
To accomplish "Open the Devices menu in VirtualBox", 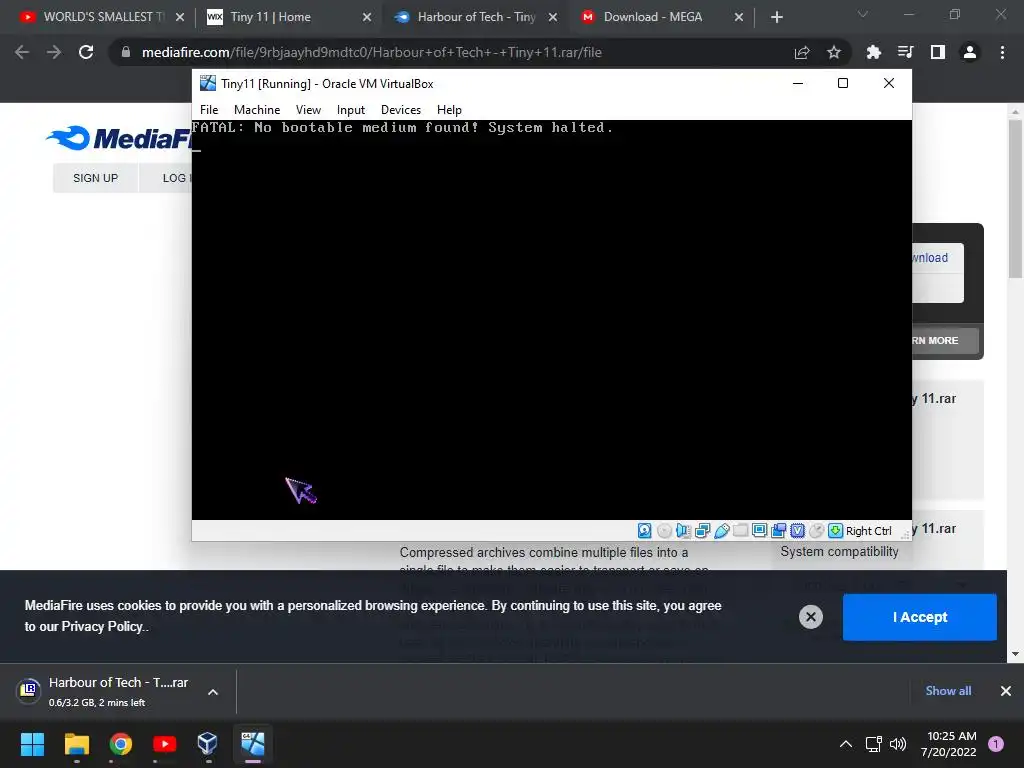I will click(401, 110).
